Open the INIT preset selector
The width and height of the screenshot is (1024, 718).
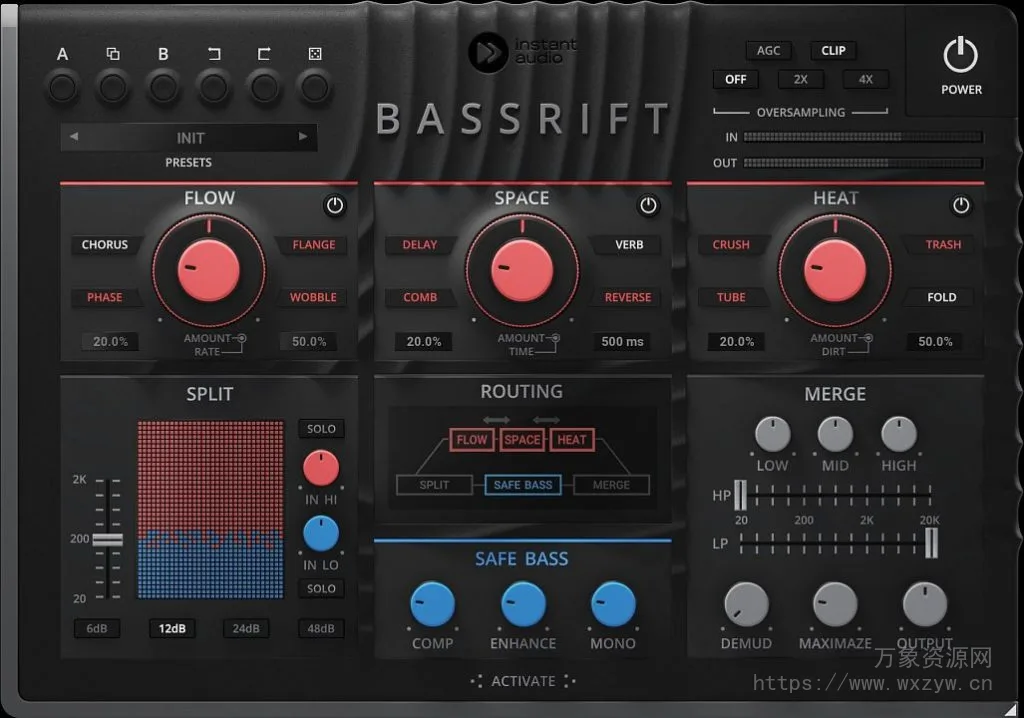pos(188,137)
